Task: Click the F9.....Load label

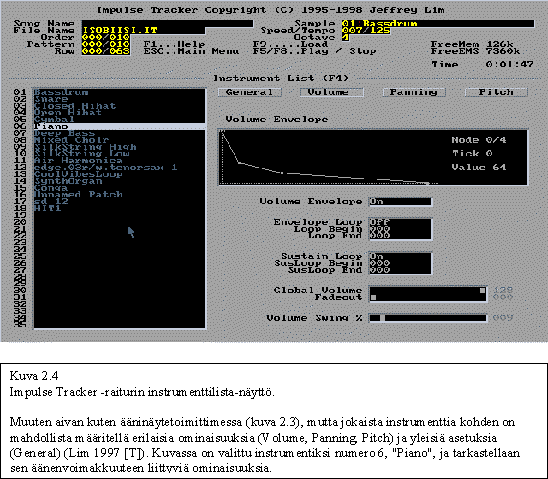Action: coord(291,44)
